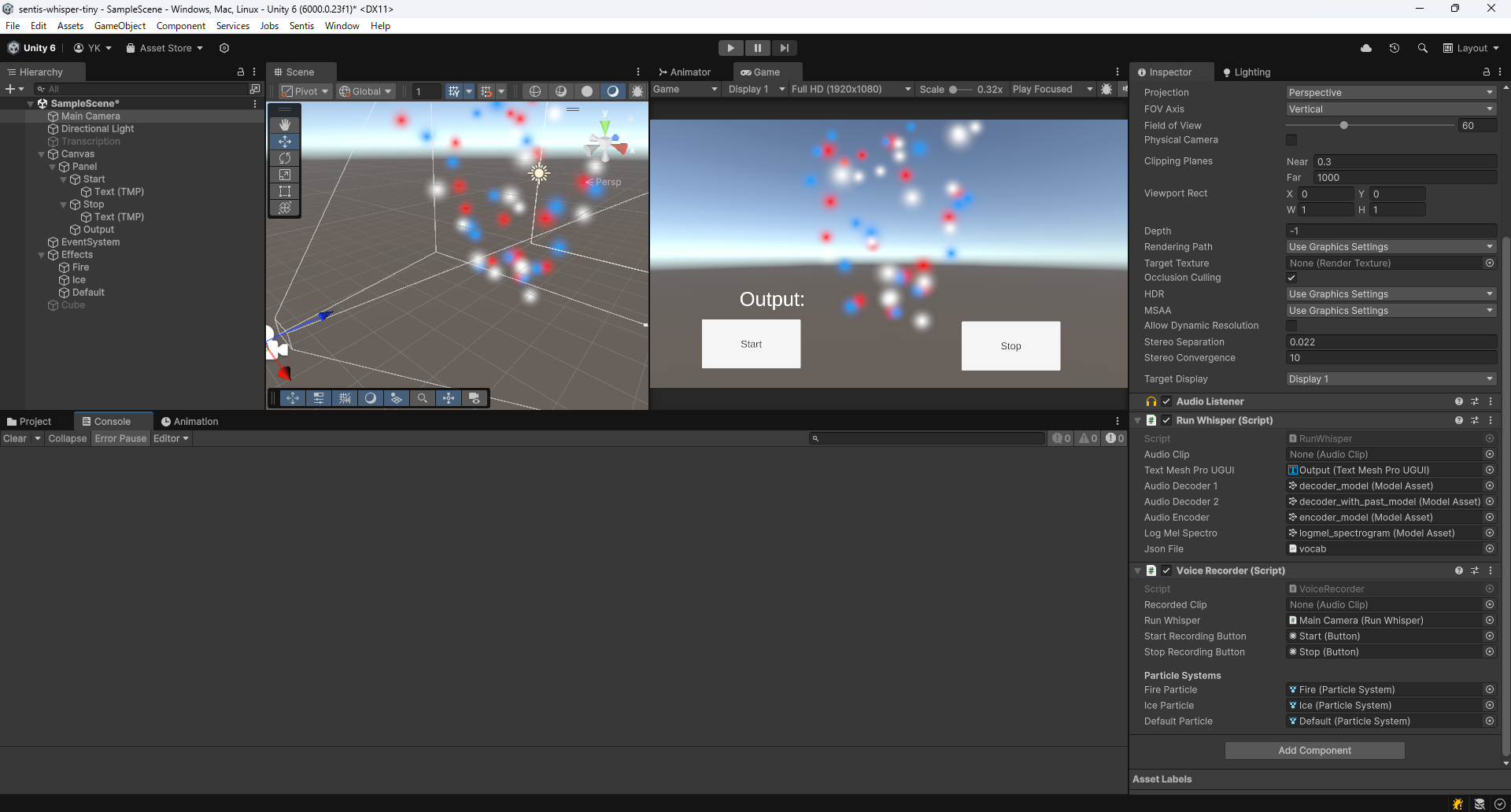1511x812 pixels.
Task: Open Run Whisper preset settings icon
Action: click(1475, 420)
